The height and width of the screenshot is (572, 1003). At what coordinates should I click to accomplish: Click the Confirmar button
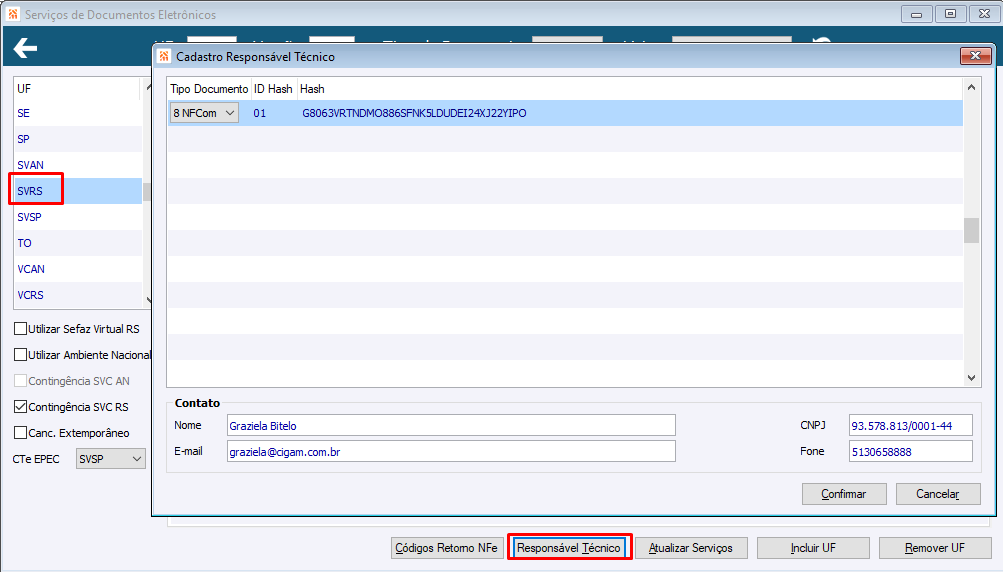(x=844, y=494)
